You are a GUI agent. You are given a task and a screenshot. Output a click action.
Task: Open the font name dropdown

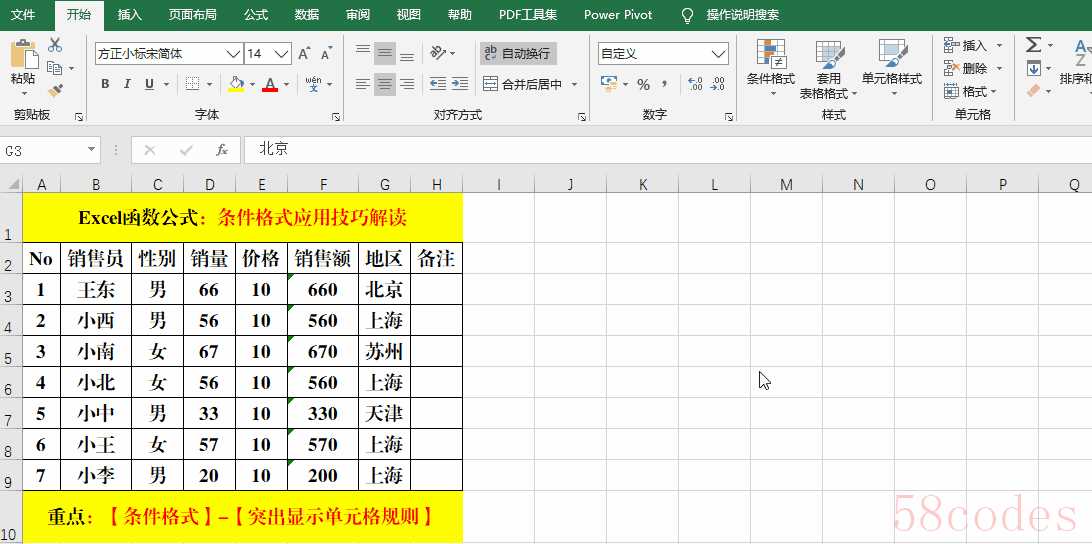[x=233, y=53]
